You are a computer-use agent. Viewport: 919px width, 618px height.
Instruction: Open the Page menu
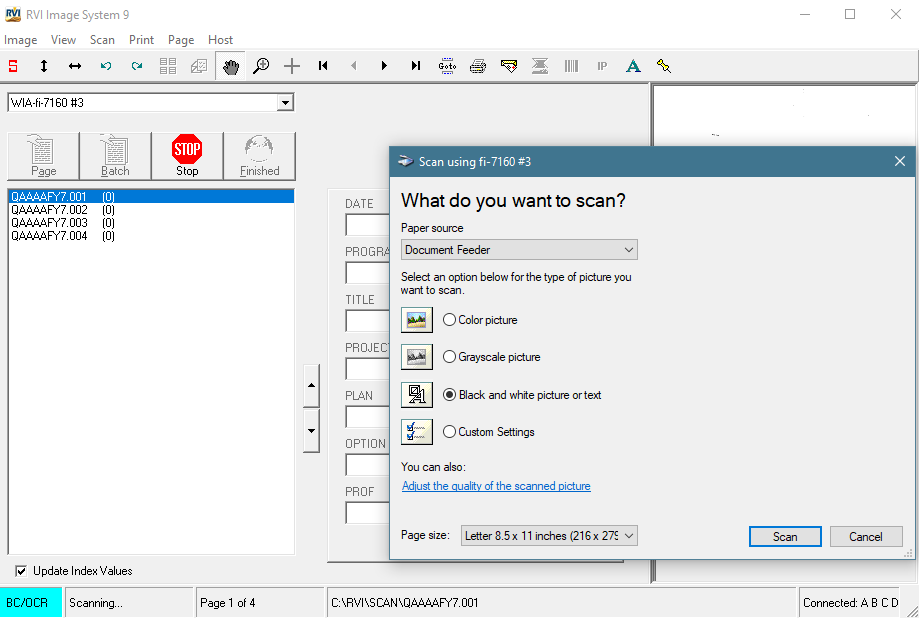tap(181, 40)
